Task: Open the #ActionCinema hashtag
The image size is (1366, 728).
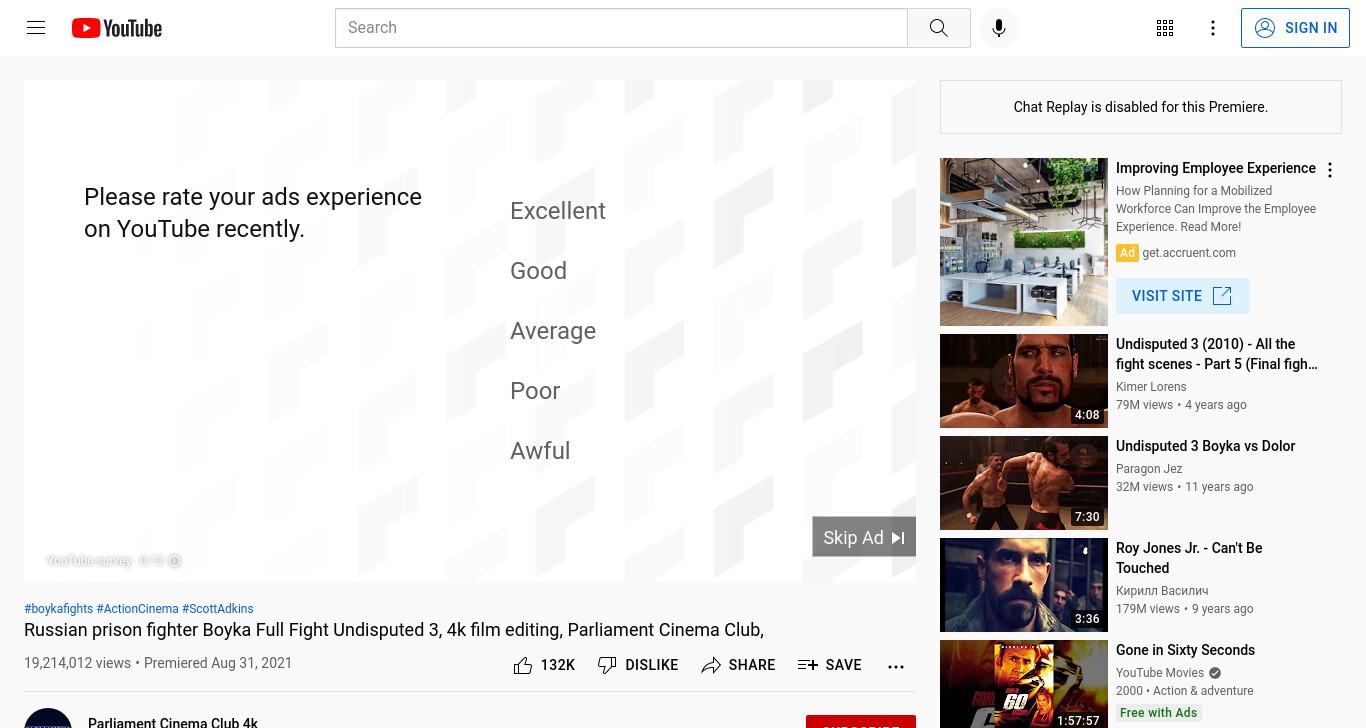Action: pyautogui.click(x=138, y=609)
